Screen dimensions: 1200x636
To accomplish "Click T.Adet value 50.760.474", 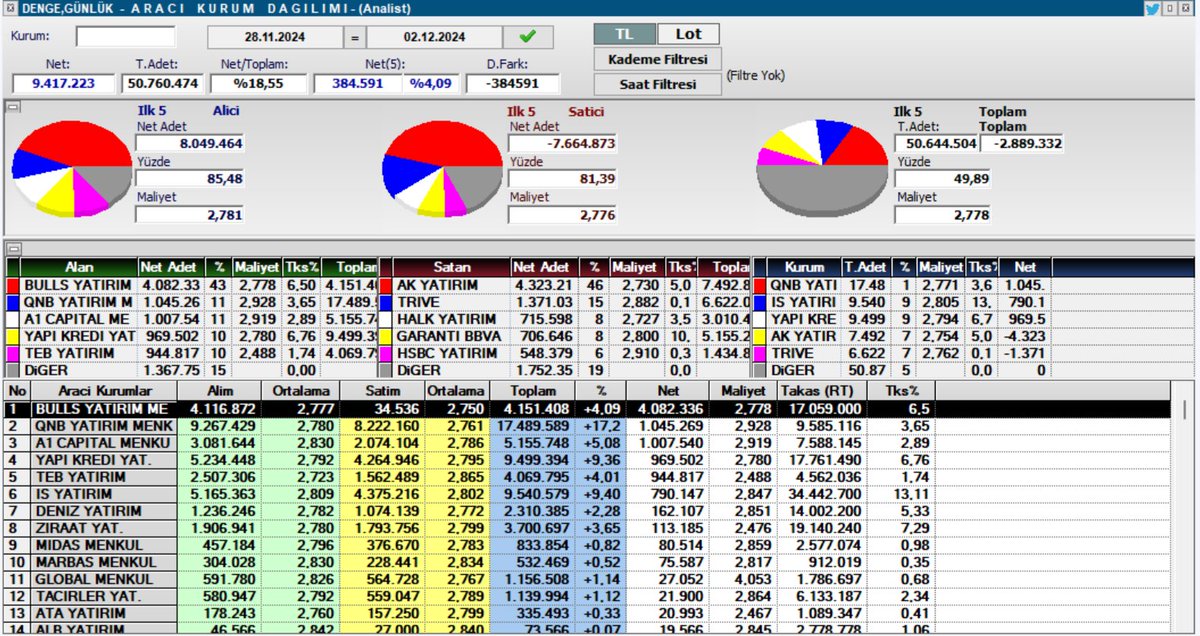I will (x=161, y=84).
